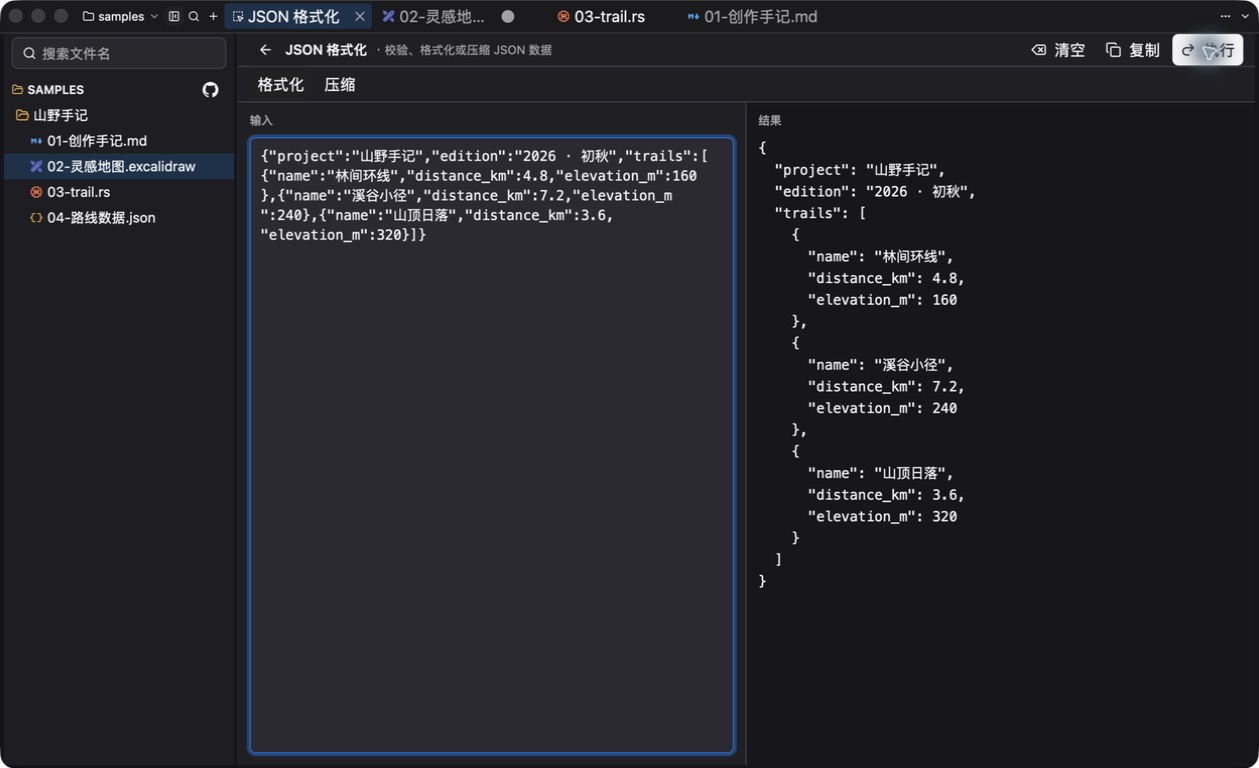
Task: Open the 01-创作手记.md tab
Action: (753, 17)
